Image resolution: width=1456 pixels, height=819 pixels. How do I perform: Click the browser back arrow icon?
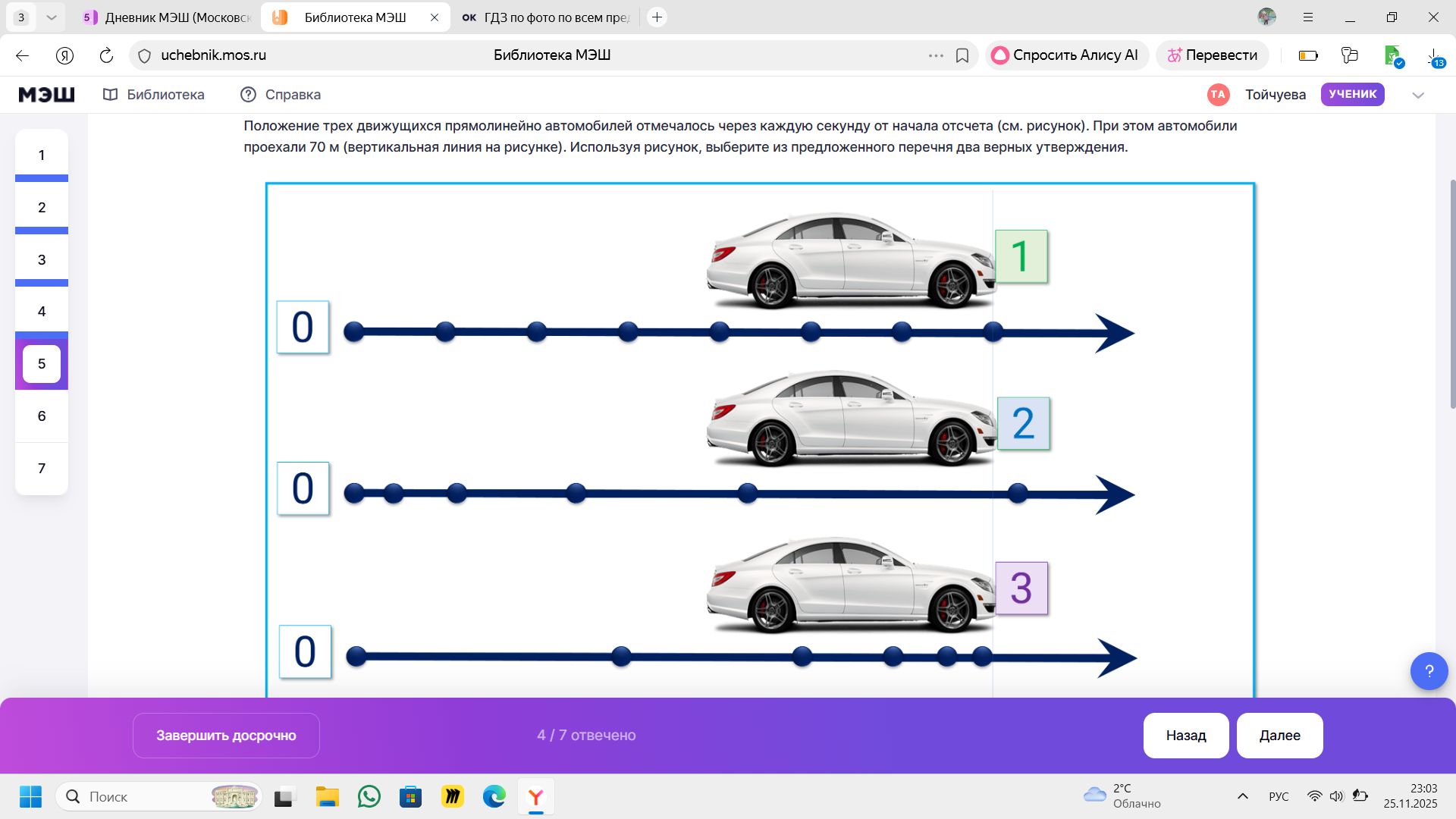click(x=22, y=55)
